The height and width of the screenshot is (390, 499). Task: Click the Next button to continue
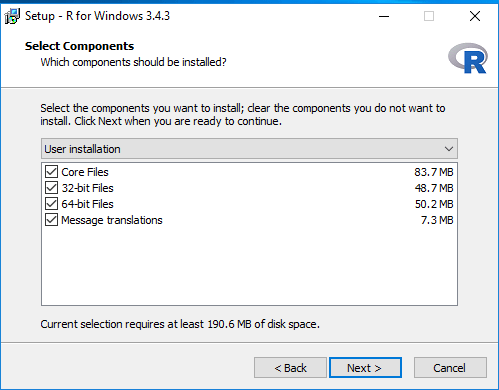tap(365, 368)
